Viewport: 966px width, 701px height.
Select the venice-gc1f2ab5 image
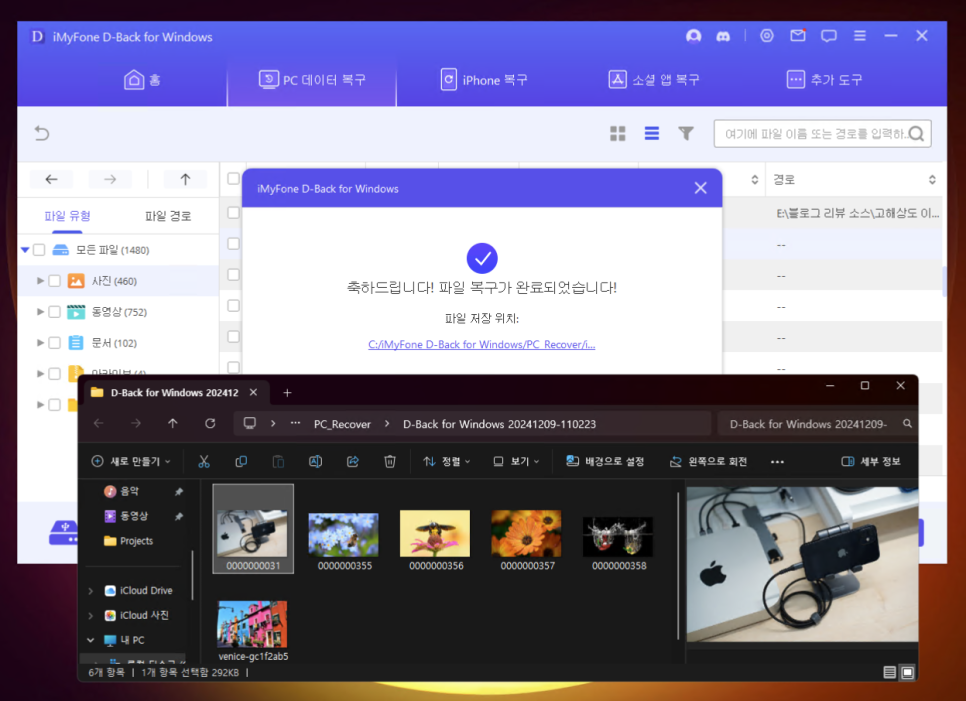pos(253,631)
